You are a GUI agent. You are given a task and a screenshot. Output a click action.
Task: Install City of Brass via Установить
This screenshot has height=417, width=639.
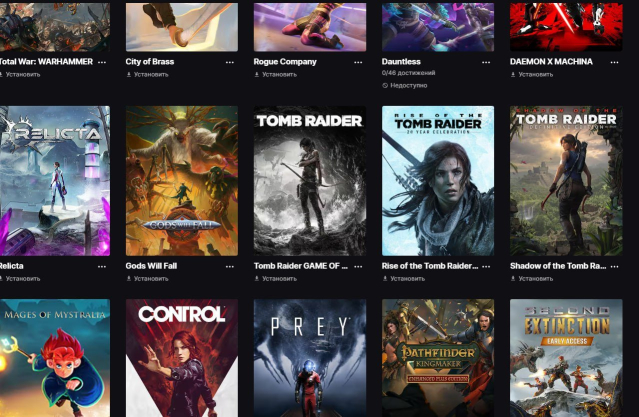tap(148, 75)
